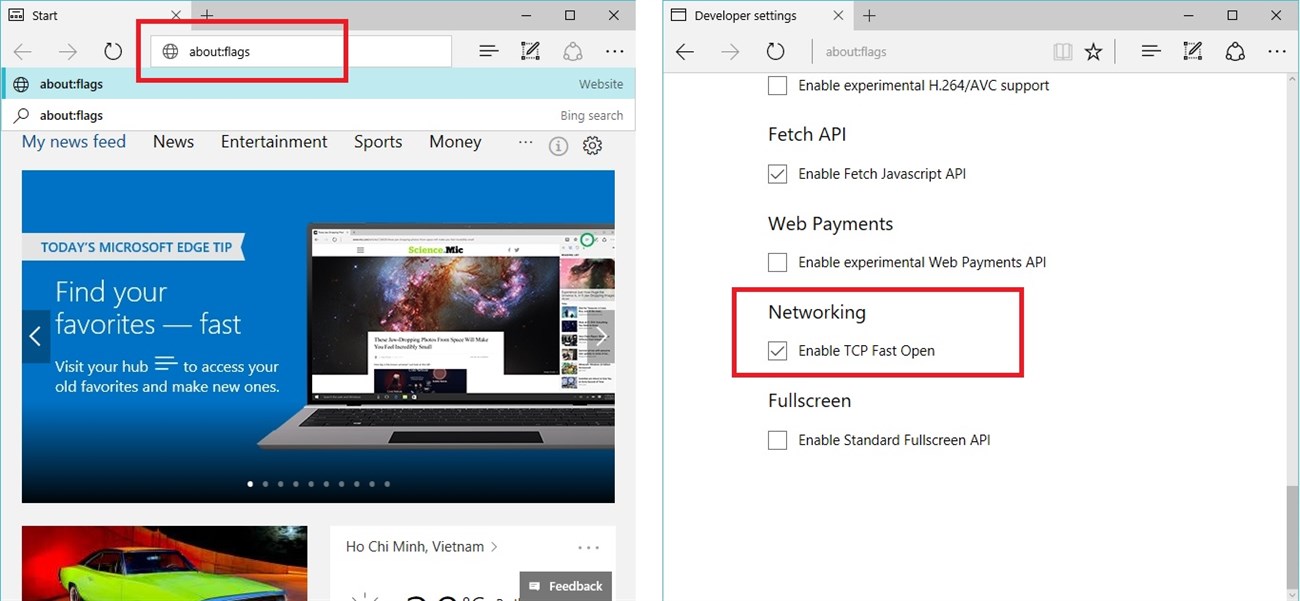Go back in Developer settings window
Screen dimensions: 1300x601
pyautogui.click(x=685, y=52)
